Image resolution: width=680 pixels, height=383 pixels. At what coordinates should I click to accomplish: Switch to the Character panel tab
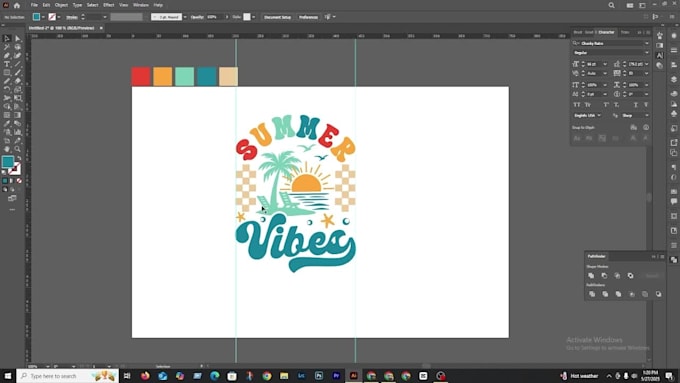coord(606,32)
